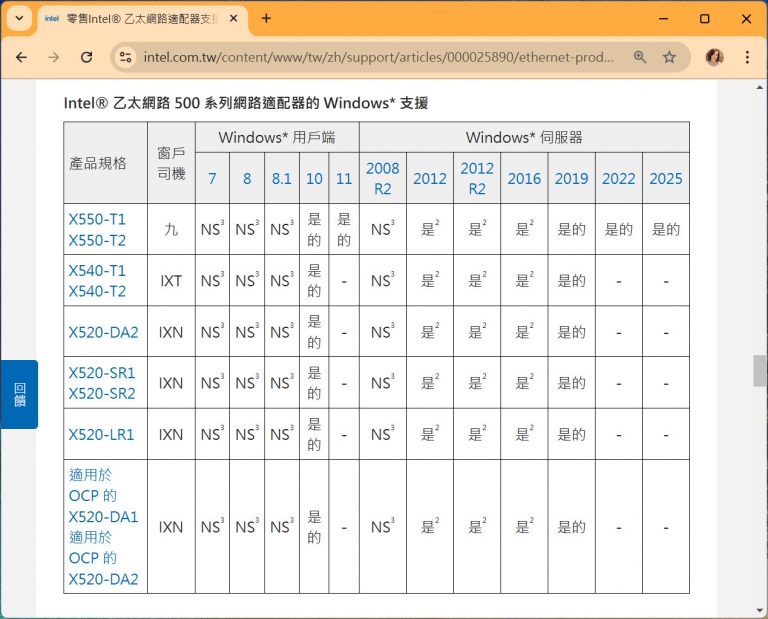View site information icon in address bar
Viewport: 768px width, 619px height.
click(x=126, y=57)
